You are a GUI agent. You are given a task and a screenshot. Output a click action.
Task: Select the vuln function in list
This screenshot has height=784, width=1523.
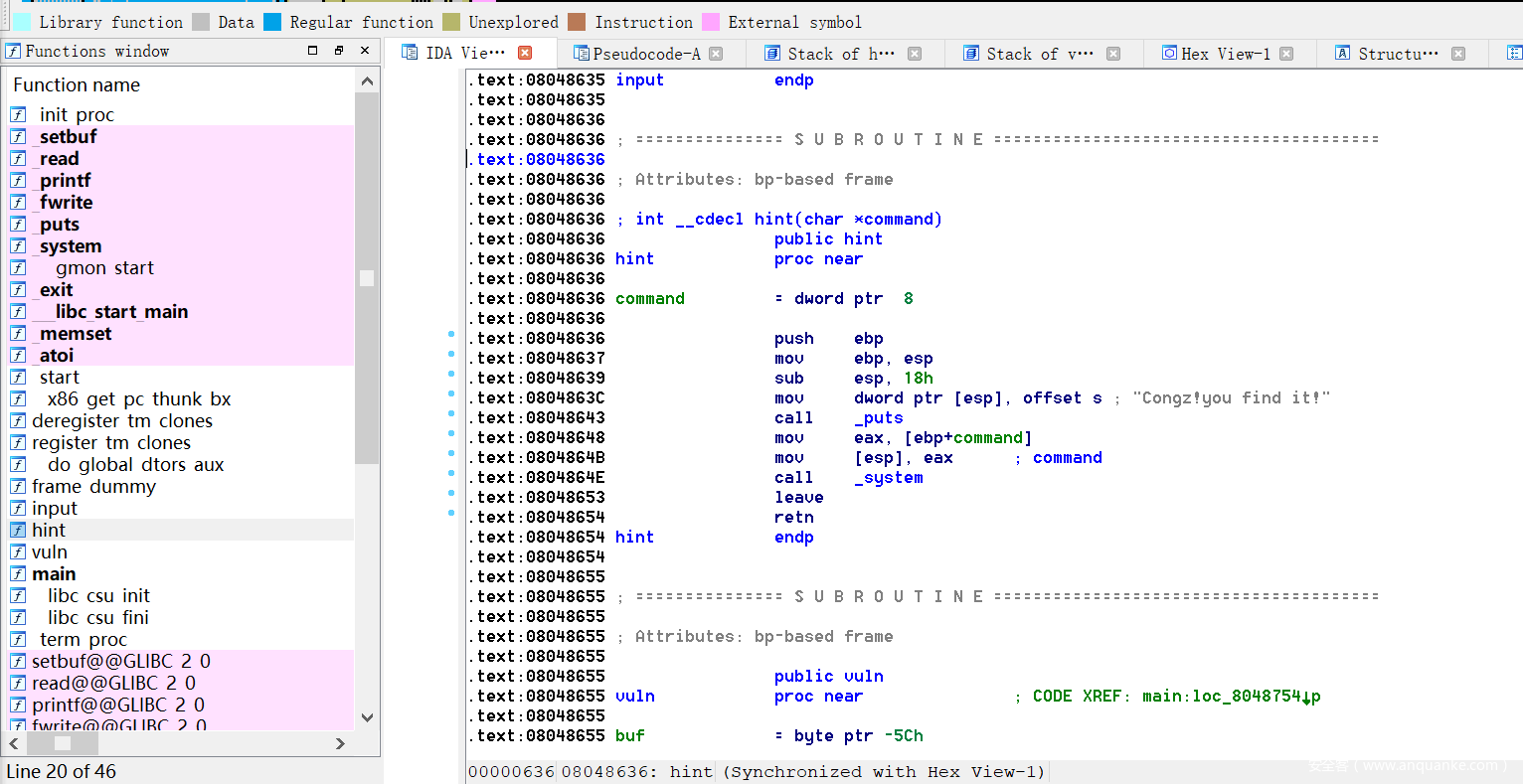[50, 552]
